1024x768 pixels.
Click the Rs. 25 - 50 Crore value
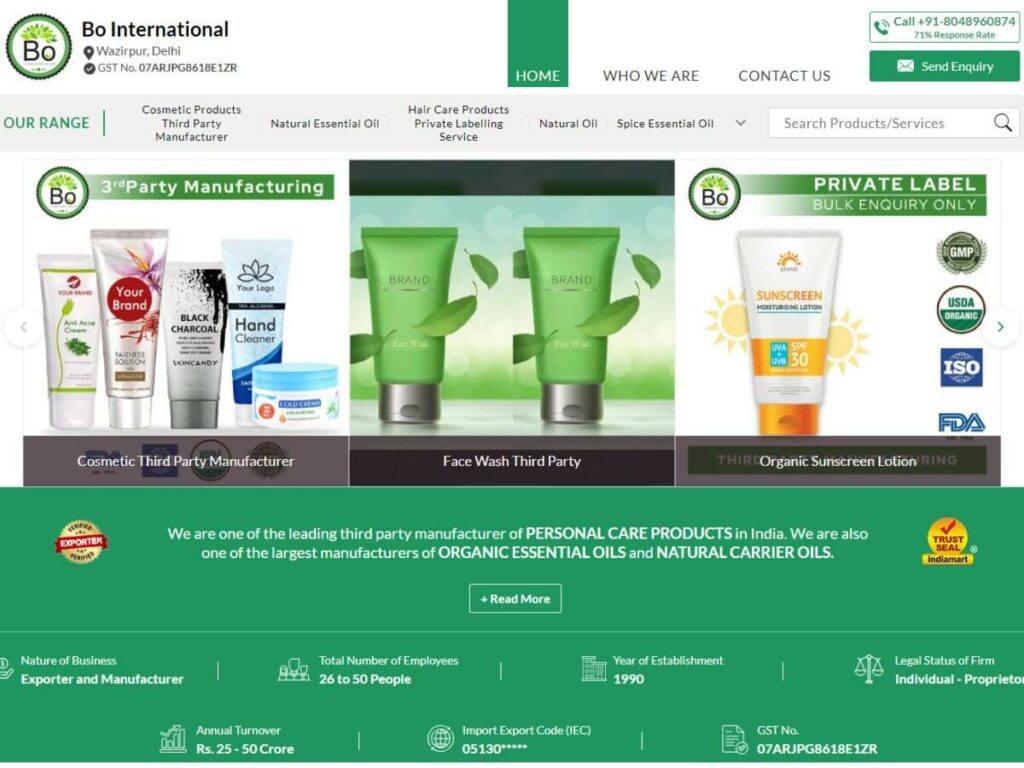[245, 749]
